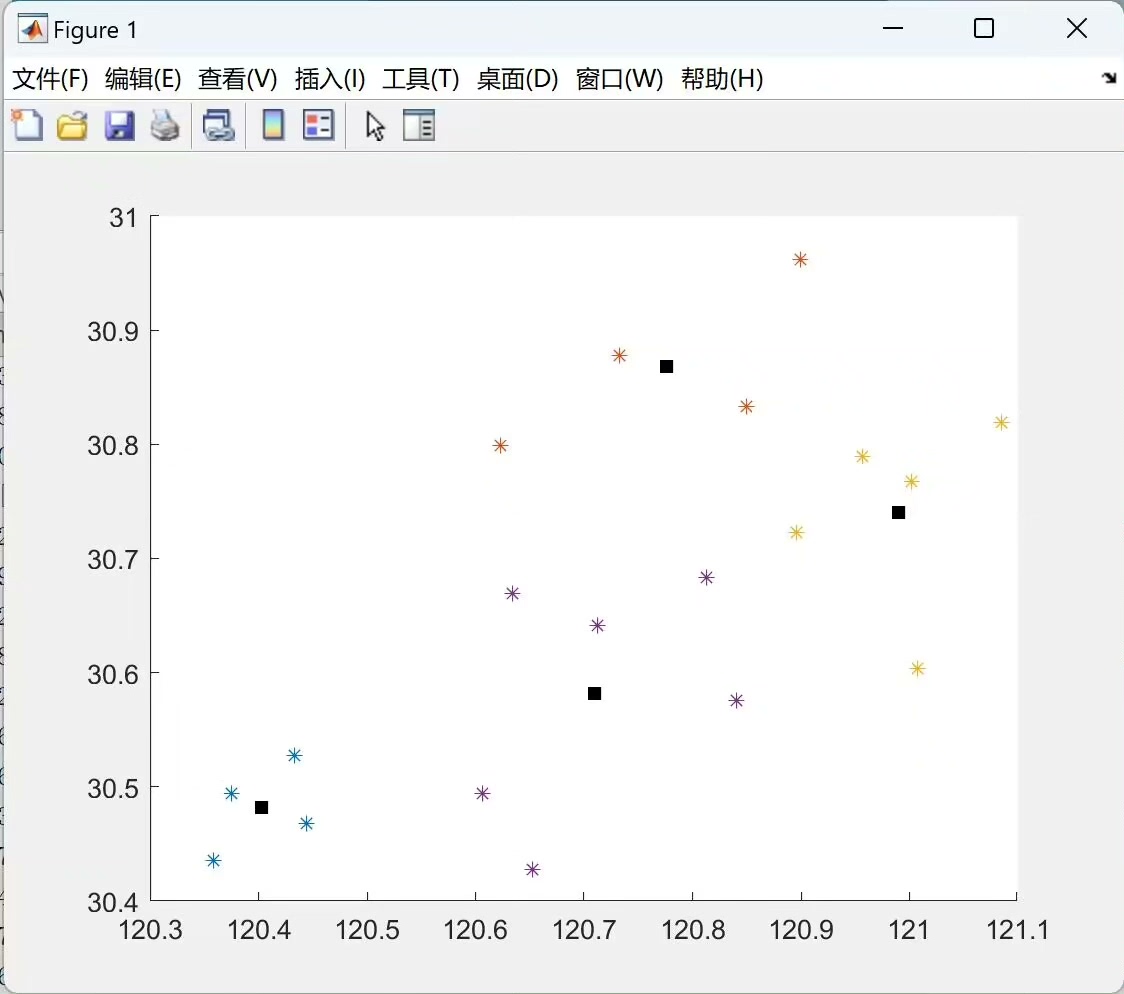1124x994 pixels.
Task: Open the 帮助(H) menu
Action: 722,79
